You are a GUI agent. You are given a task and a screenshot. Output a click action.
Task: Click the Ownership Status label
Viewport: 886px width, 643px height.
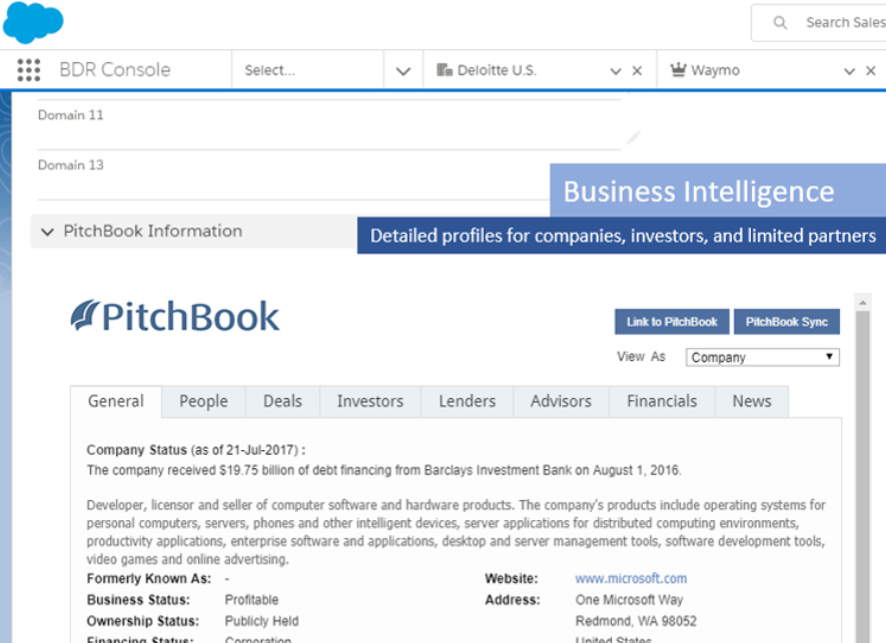coord(142,621)
